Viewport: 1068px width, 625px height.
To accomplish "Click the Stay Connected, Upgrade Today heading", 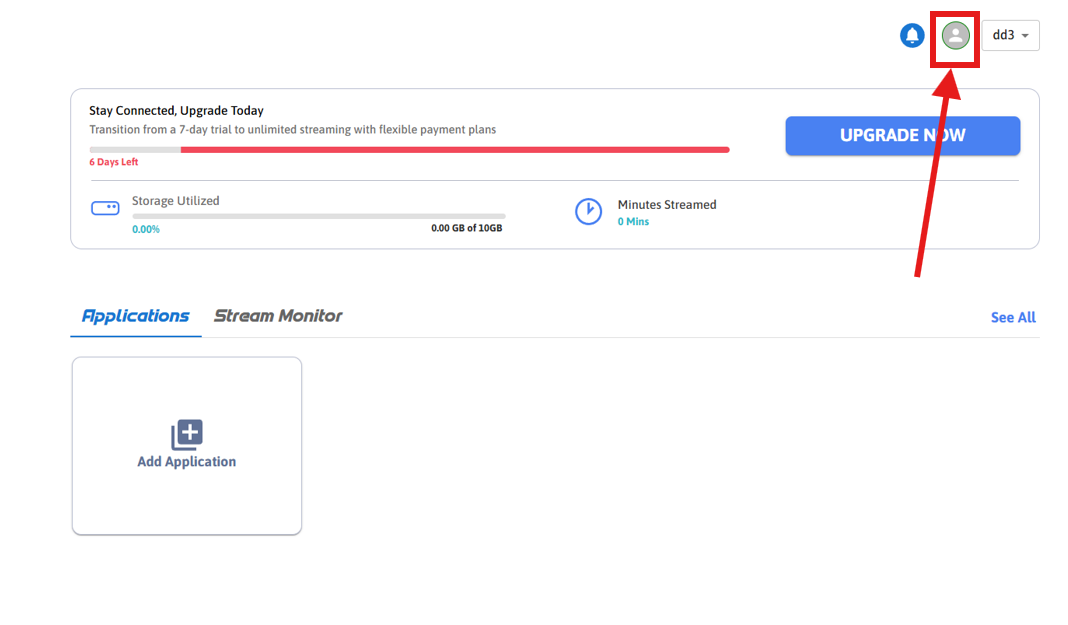I will 176,111.
